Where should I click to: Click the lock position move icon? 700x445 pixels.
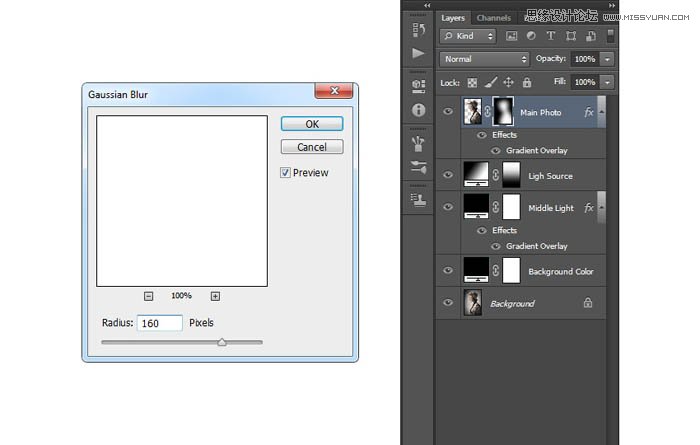point(508,82)
